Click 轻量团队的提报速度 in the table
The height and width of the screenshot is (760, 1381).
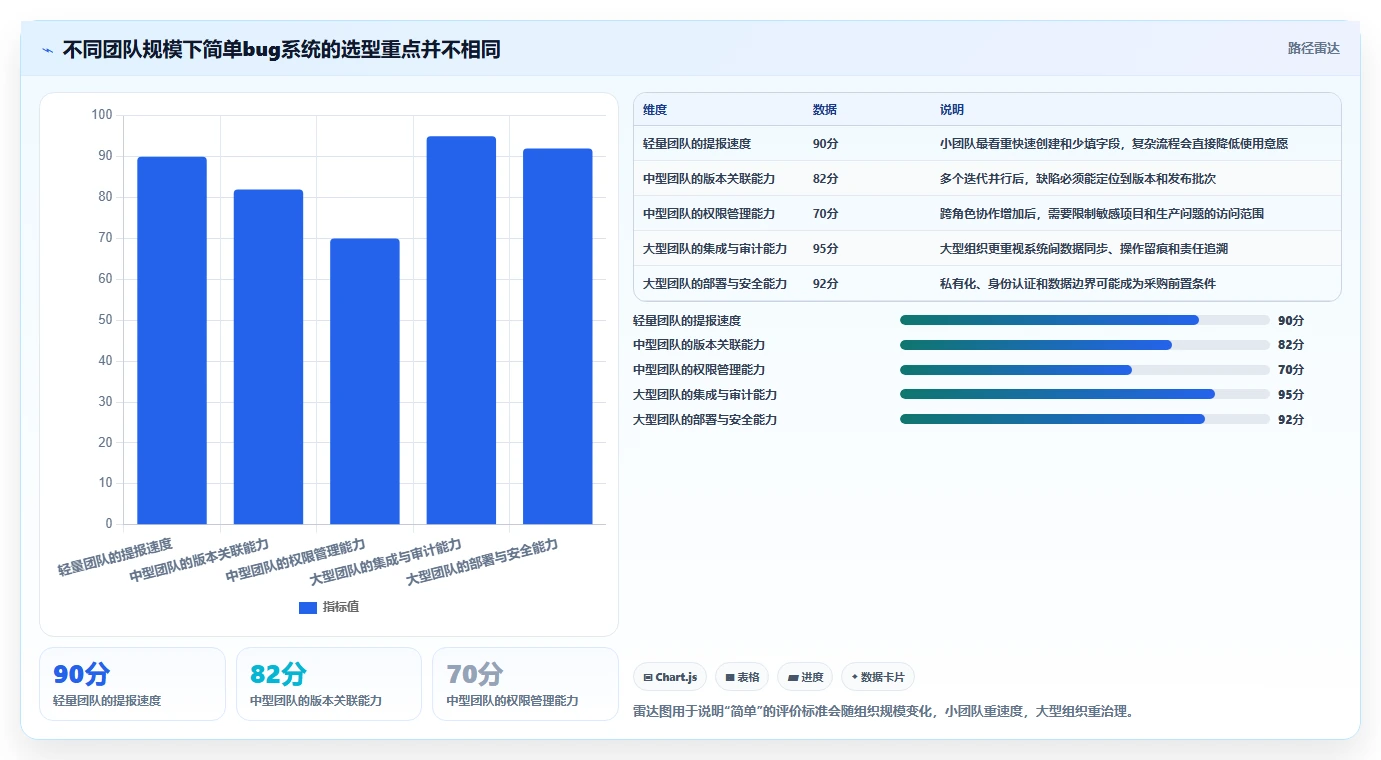tap(697, 144)
